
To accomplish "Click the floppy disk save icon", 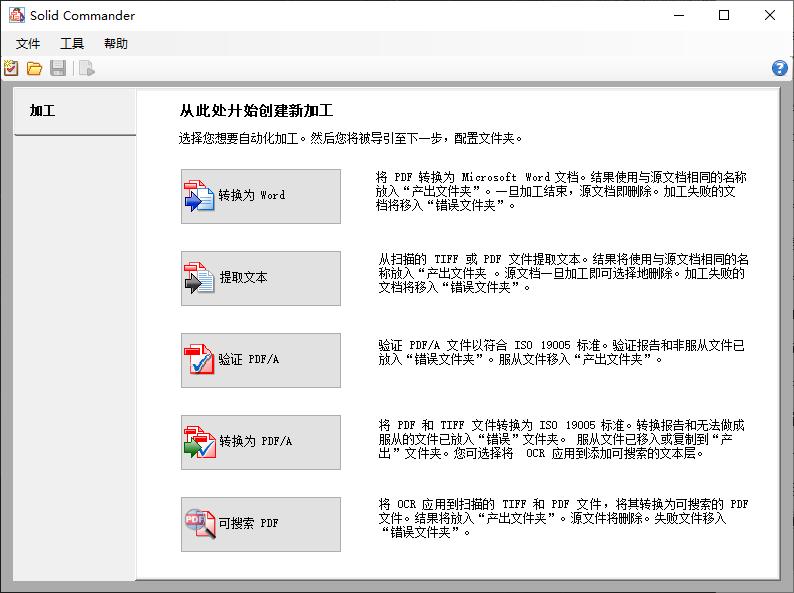I will pyautogui.click(x=58, y=68).
